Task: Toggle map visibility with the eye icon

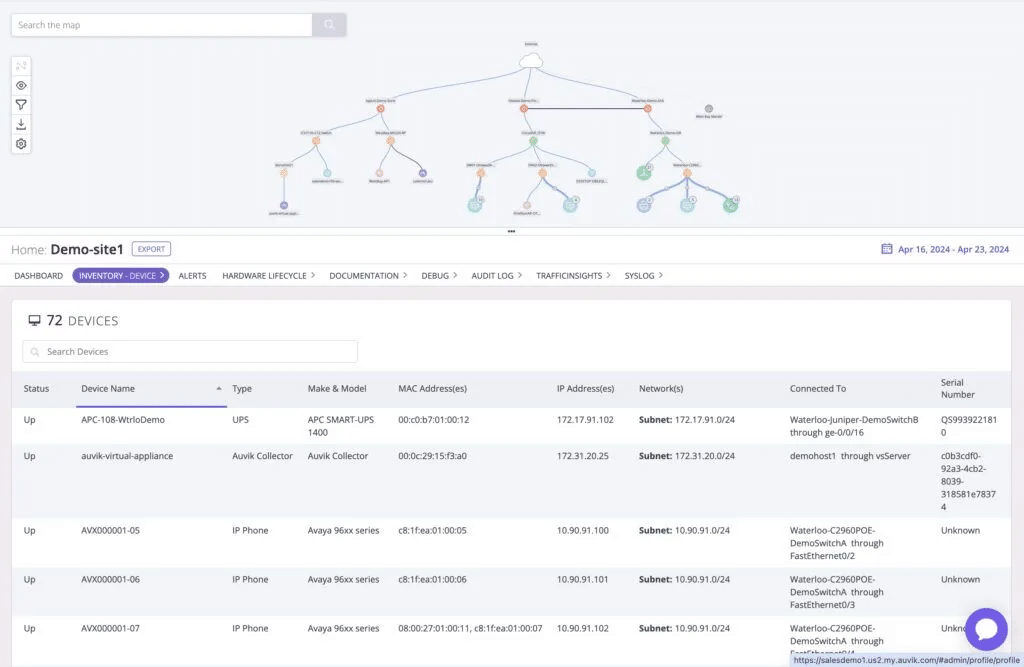Action: (x=21, y=86)
